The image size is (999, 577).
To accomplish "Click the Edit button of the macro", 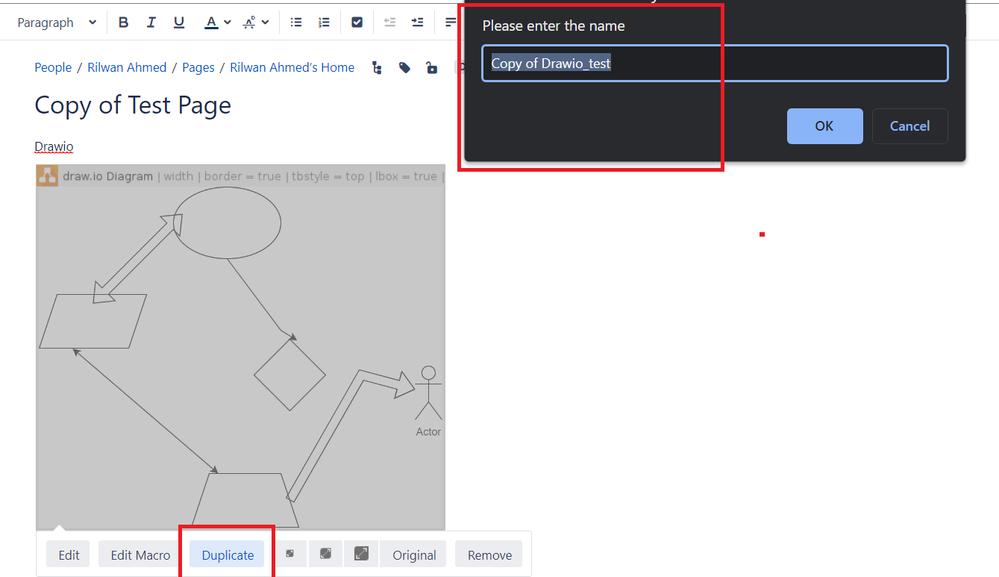I will [69, 555].
